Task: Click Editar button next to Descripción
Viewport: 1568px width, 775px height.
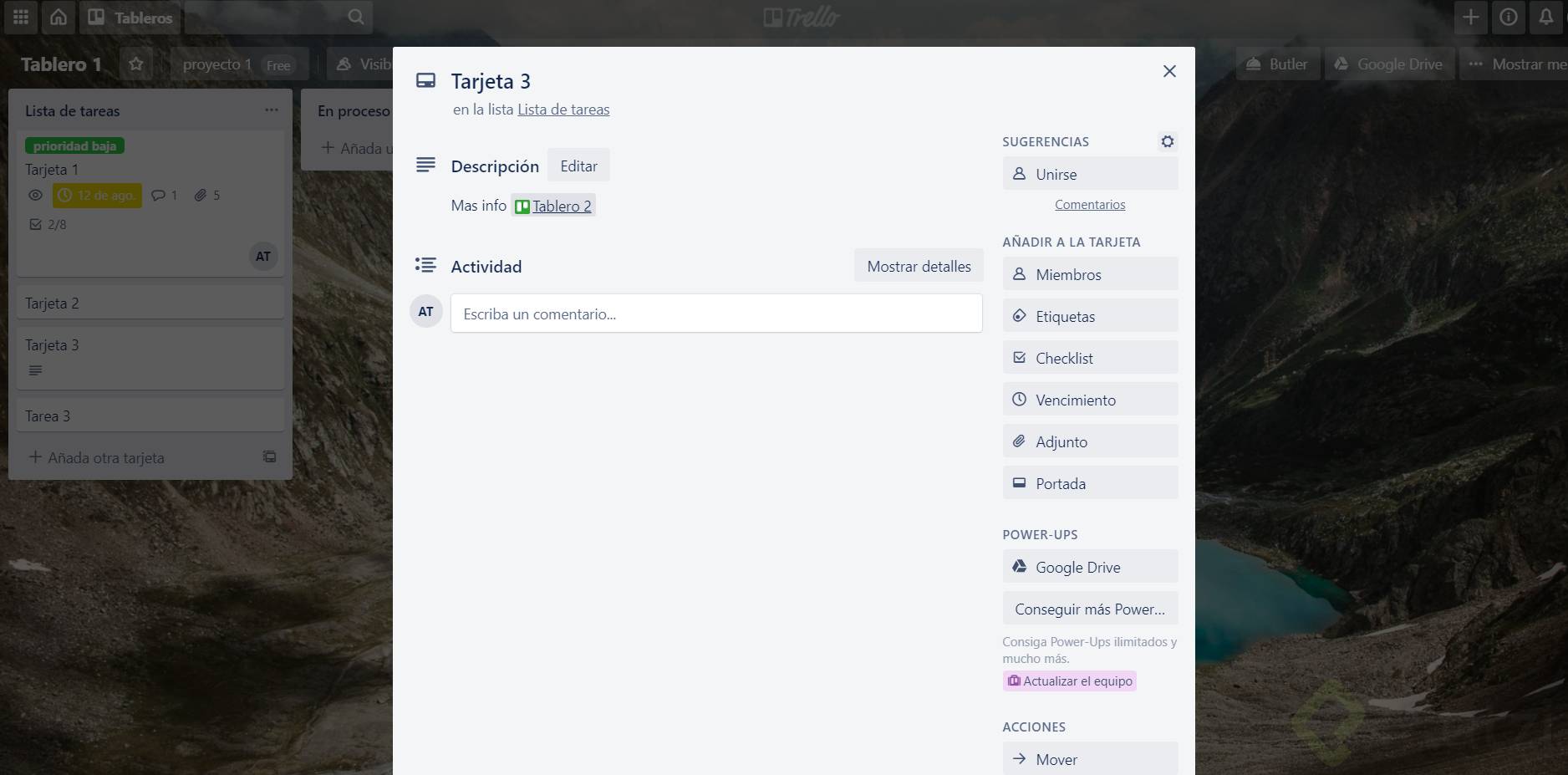Action: coord(578,166)
